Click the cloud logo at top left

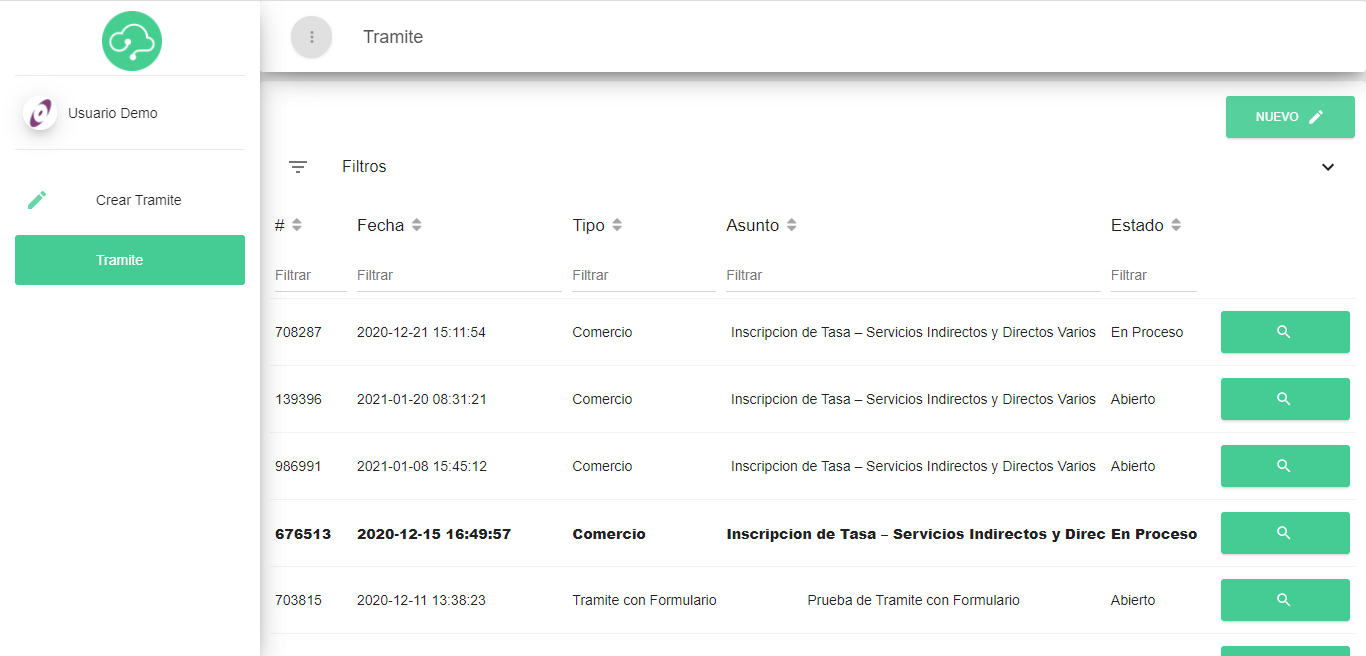131,41
